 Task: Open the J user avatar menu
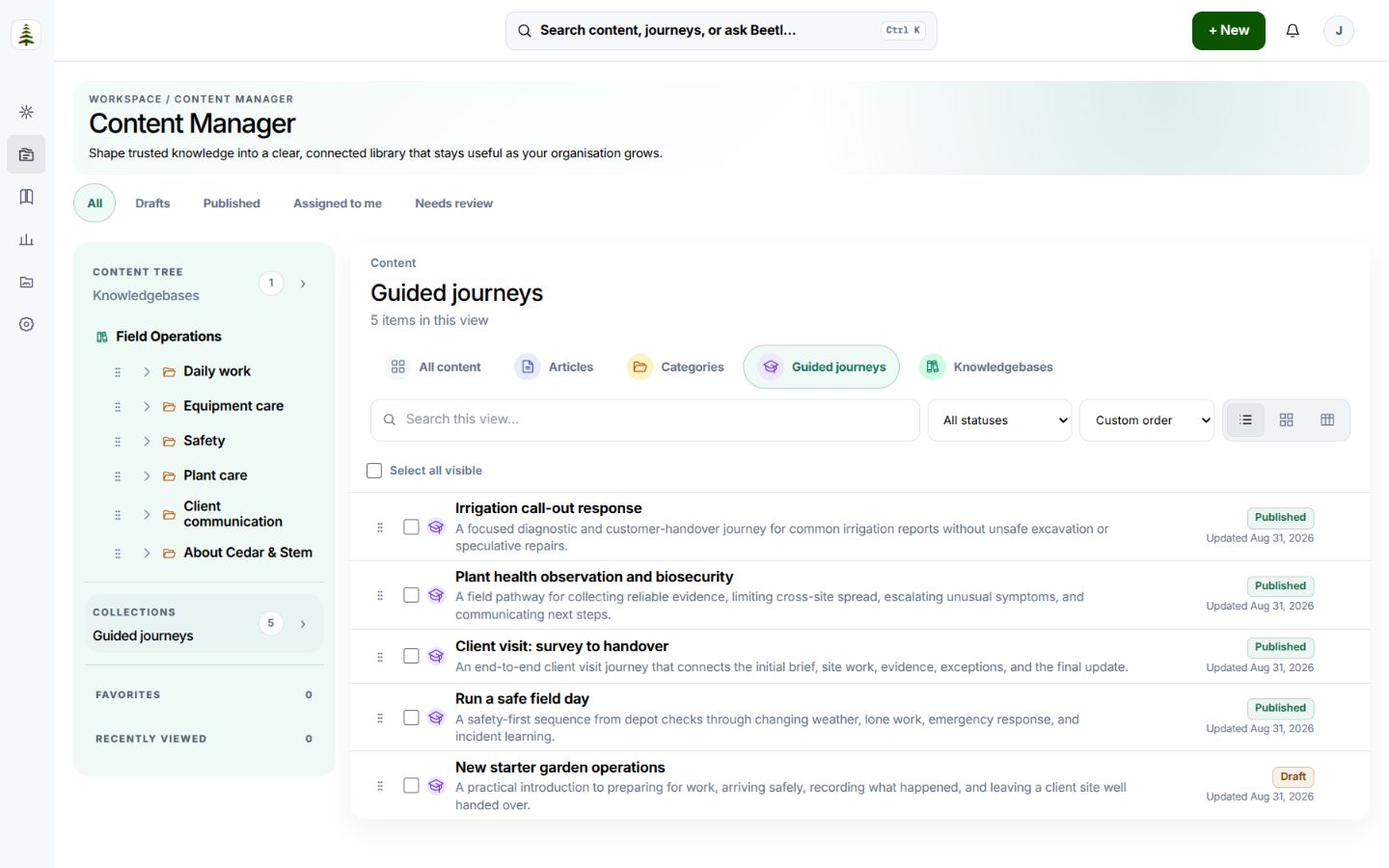(x=1339, y=31)
